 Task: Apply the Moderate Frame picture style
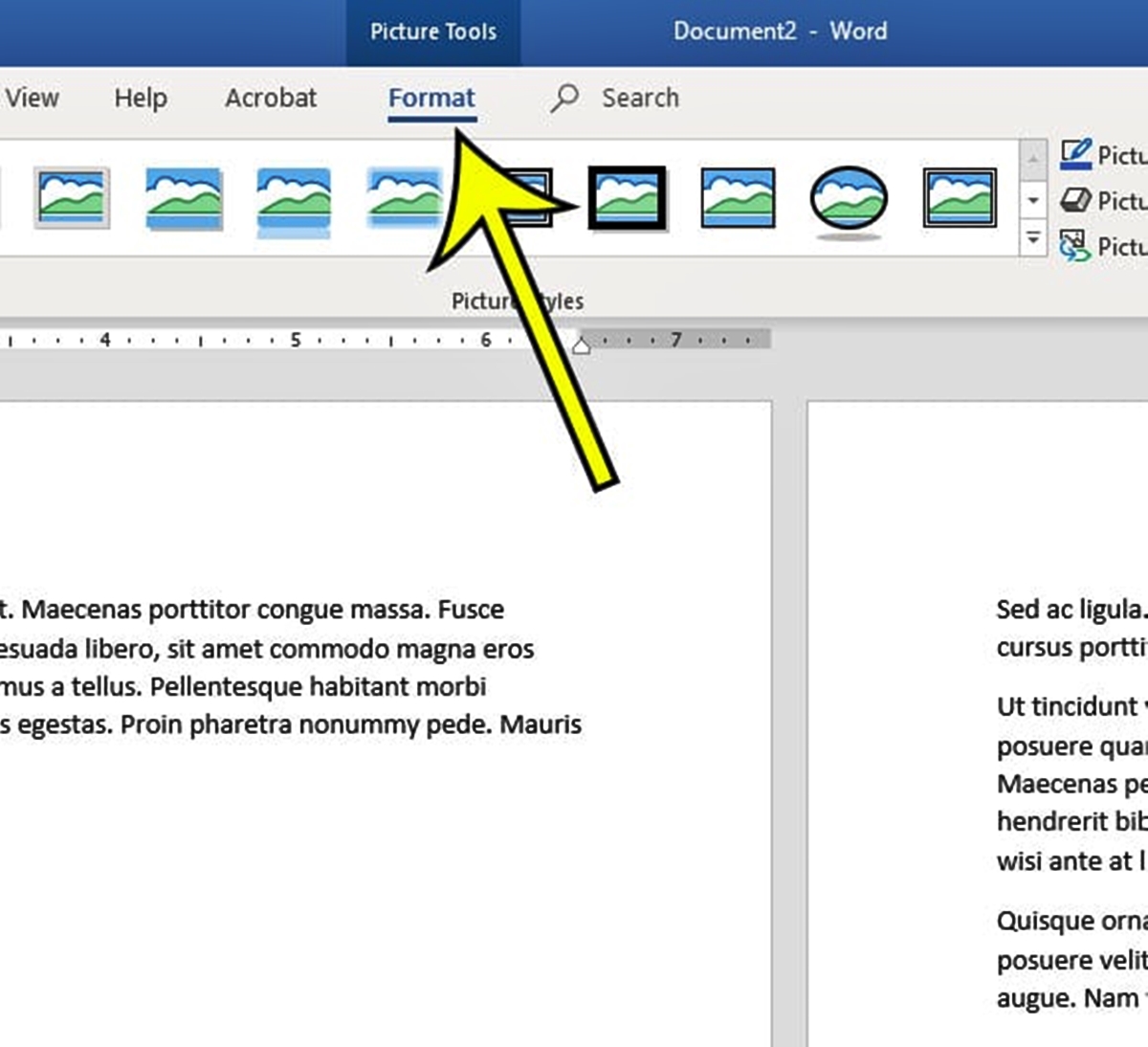tap(739, 198)
